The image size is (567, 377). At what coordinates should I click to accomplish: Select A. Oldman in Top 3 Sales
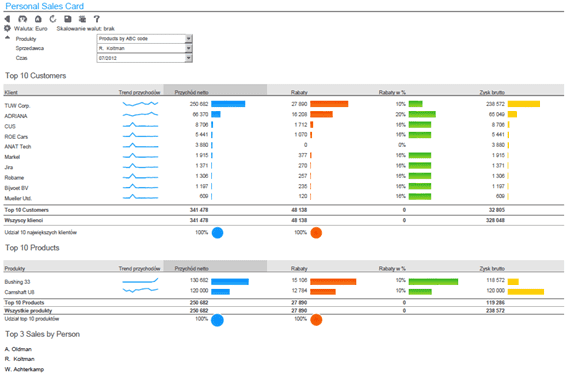tap(18, 349)
